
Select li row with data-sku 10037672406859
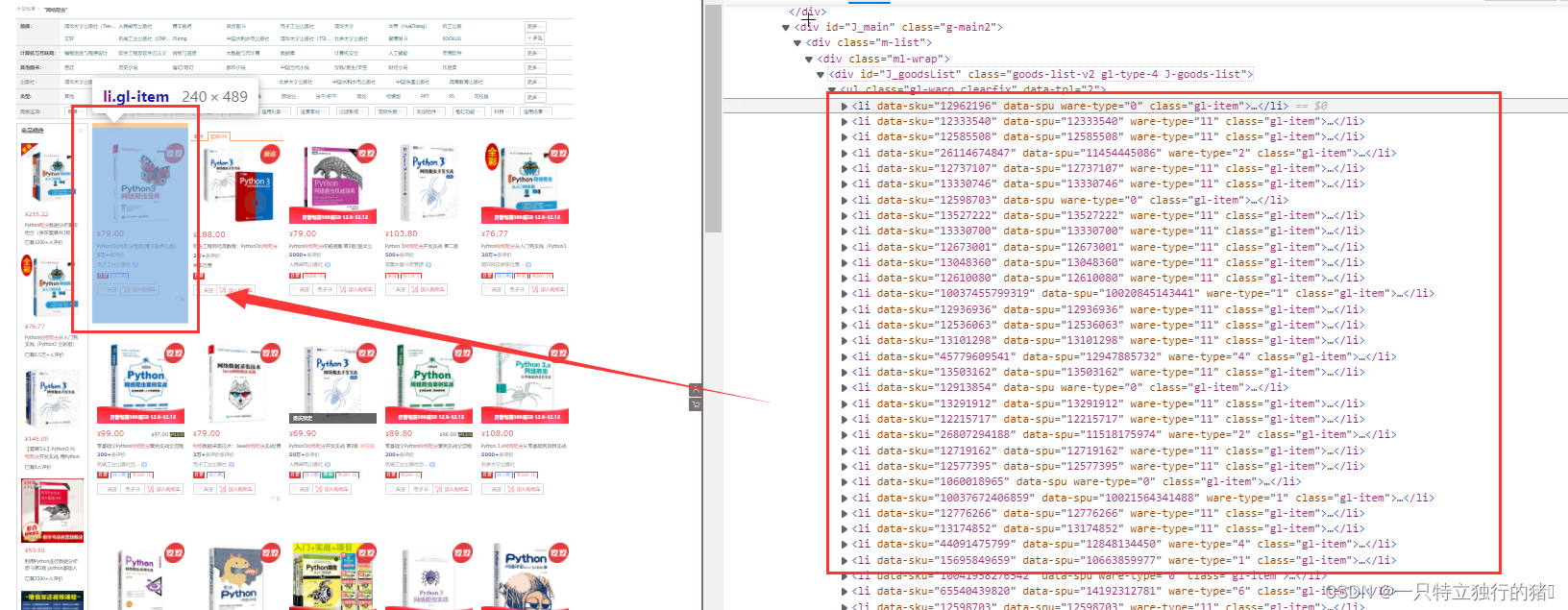[1142, 498]
